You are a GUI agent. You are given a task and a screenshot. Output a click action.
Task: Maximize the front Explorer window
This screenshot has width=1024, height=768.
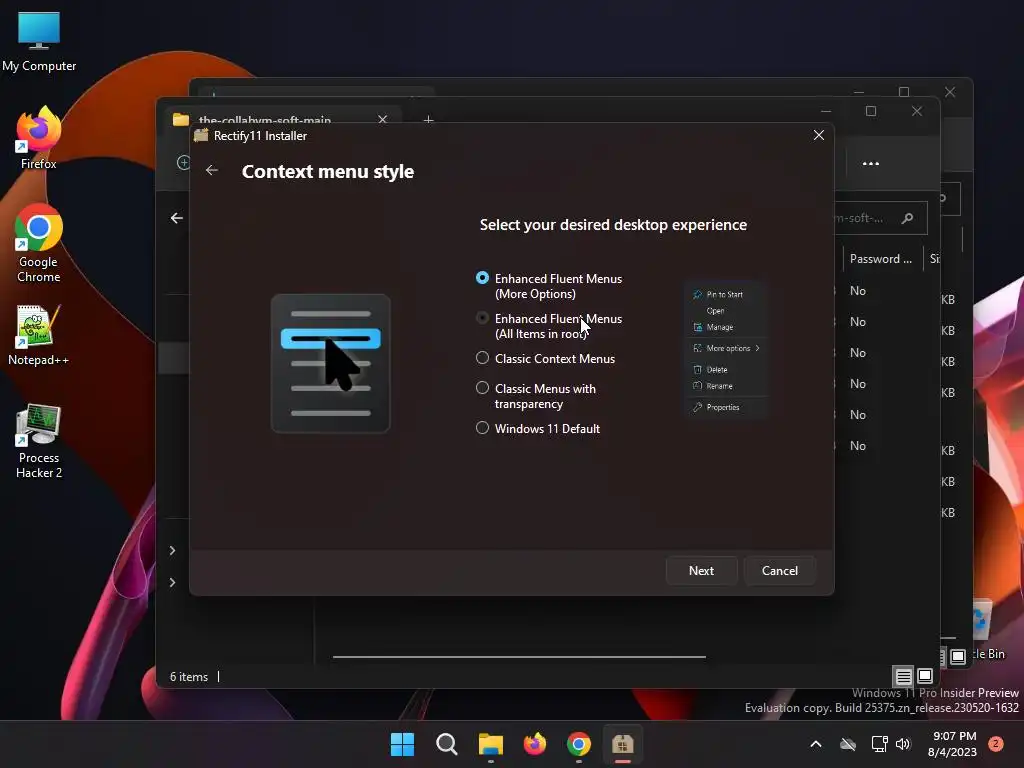click(871, 111)
